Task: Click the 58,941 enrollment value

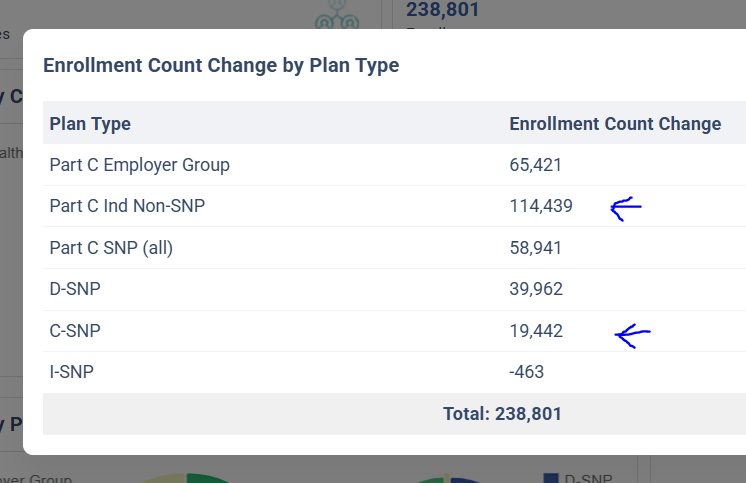Action: pyautogui.click(x=536, y=248)
